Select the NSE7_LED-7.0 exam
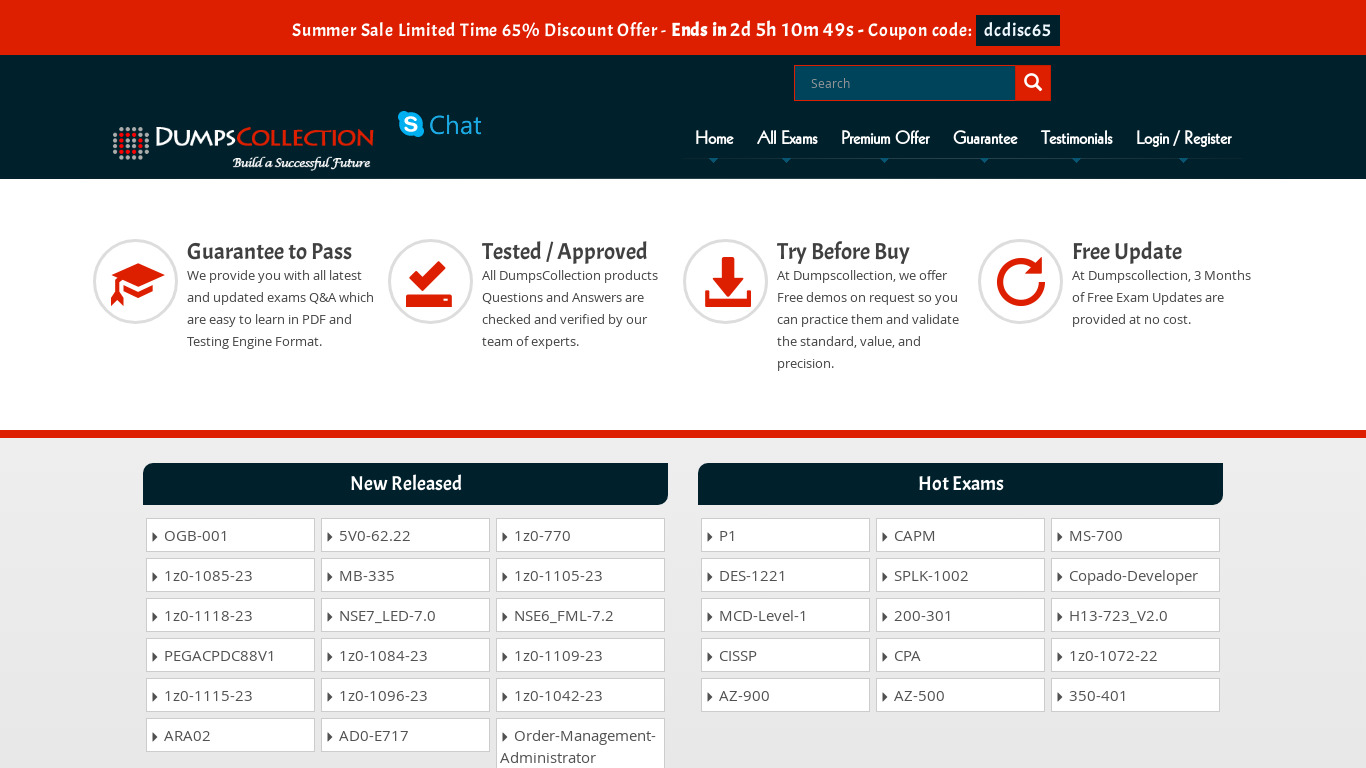The width and height of the screenshot is (1366, 768). pyautogui.click(x=387, y=616)
